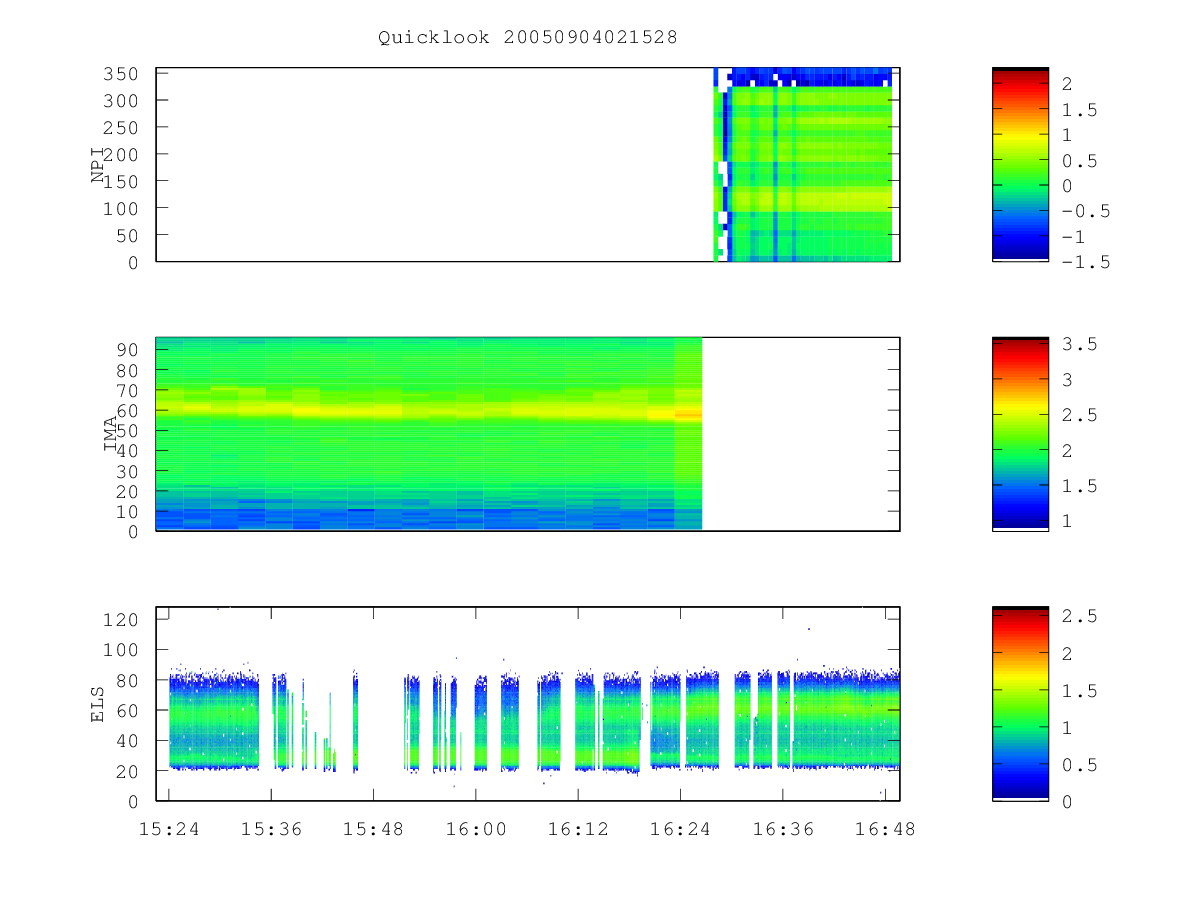
Task: Click the 300 tick on NPI axis
Action: (x=120, y=101)
